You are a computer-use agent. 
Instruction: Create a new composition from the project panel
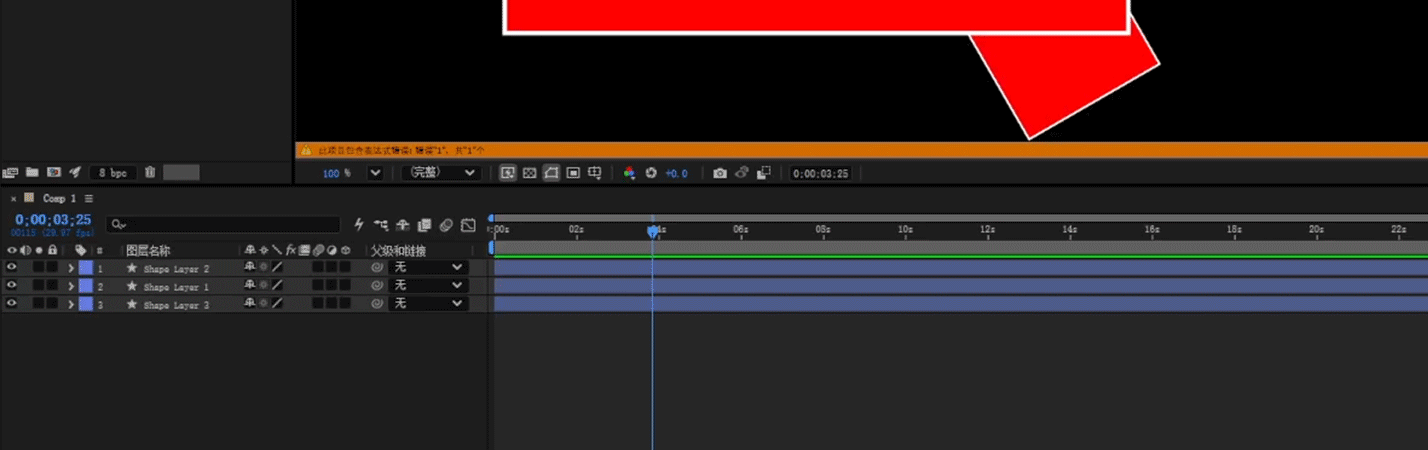(x=54, y=172)
